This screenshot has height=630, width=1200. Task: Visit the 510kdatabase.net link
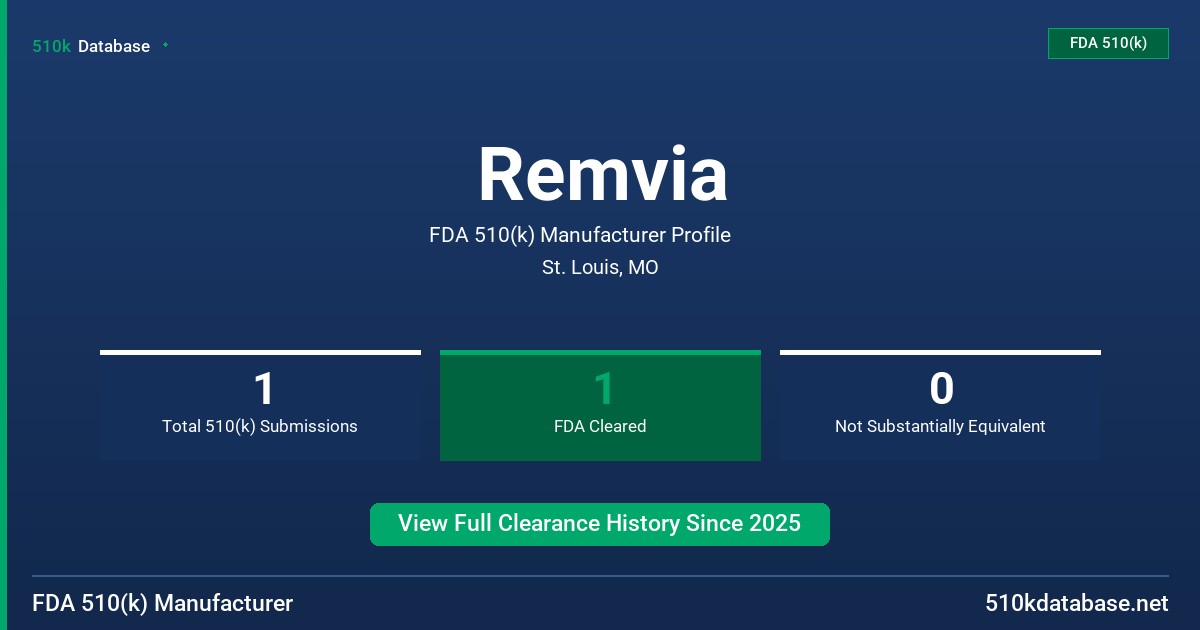click(1077, 603)
